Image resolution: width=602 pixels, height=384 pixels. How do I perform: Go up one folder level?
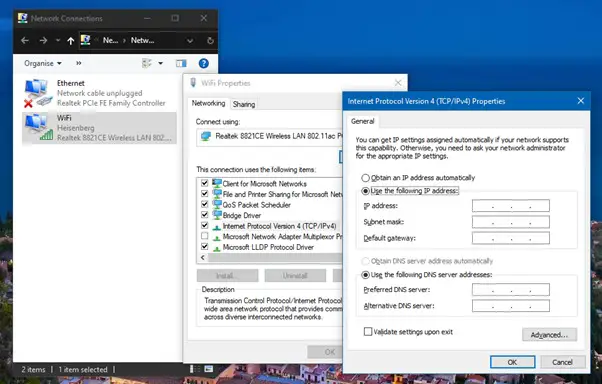[x=71, y=40]
